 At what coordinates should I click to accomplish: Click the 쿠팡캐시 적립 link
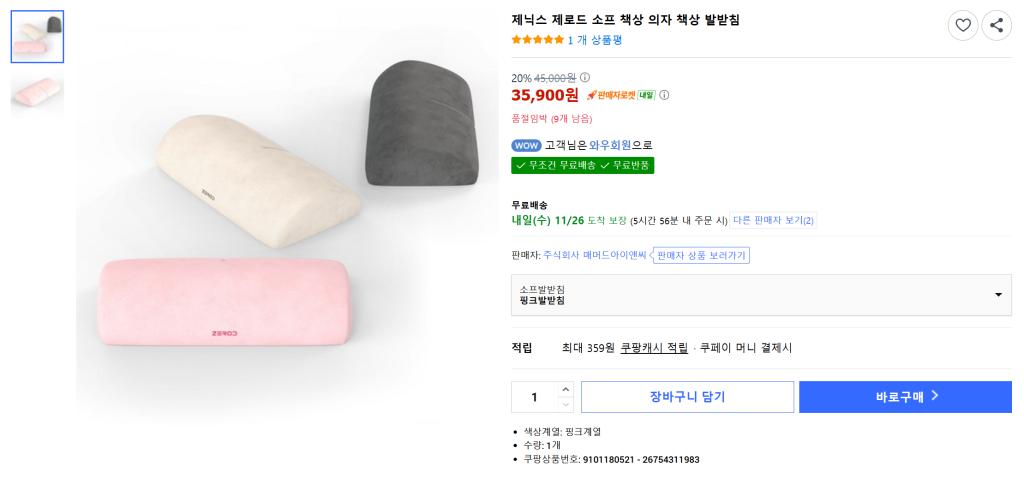(654, 348)
